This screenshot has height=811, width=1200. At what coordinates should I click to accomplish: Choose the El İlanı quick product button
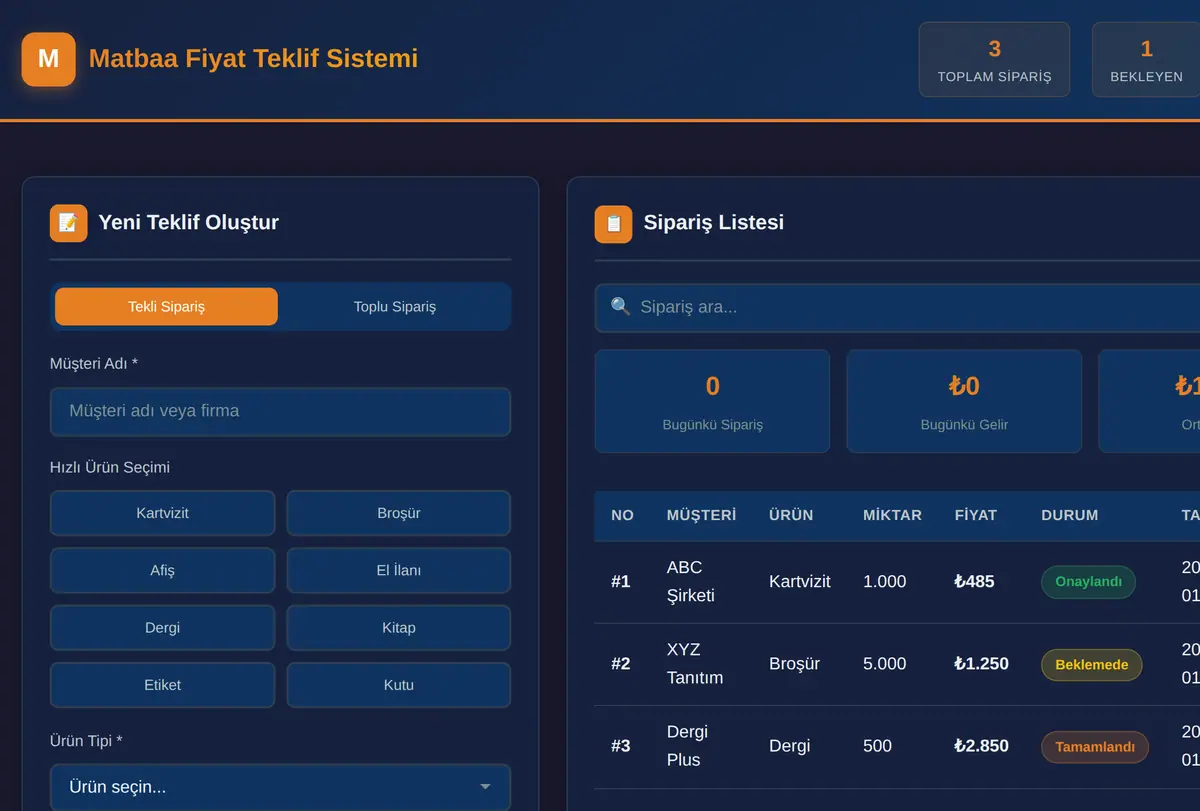coord(399,570)
